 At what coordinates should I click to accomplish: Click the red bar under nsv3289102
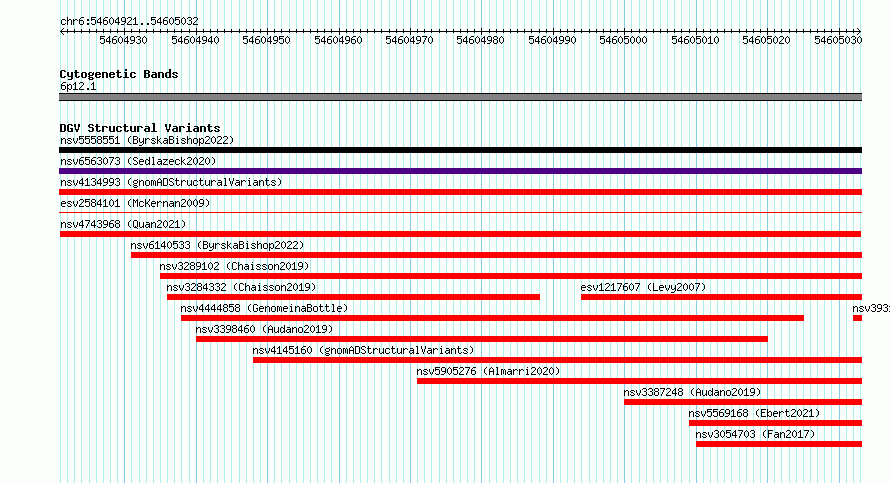pos(511,276)
